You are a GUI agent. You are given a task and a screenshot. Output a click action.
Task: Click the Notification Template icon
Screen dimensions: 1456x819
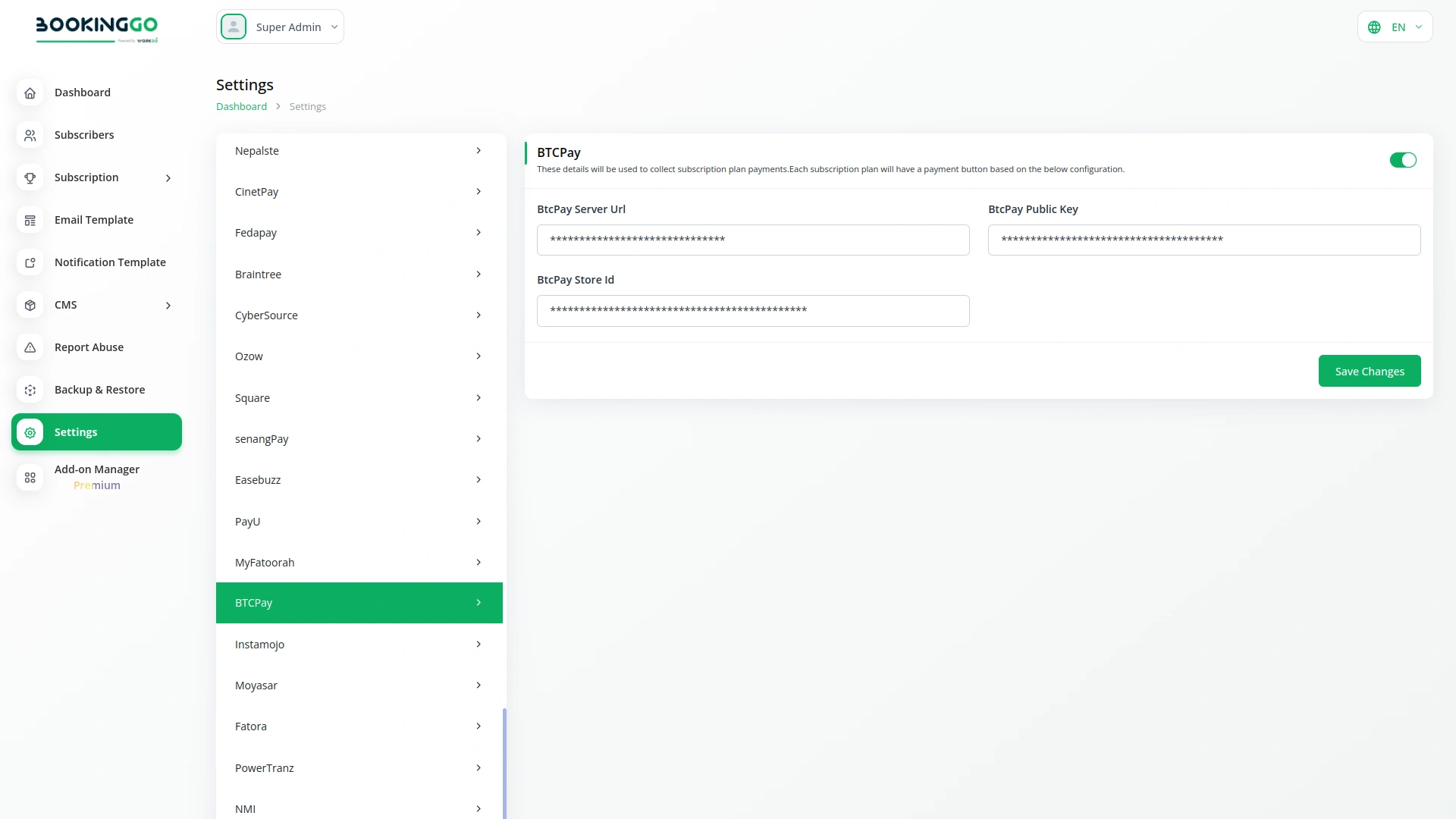[30, 262]
